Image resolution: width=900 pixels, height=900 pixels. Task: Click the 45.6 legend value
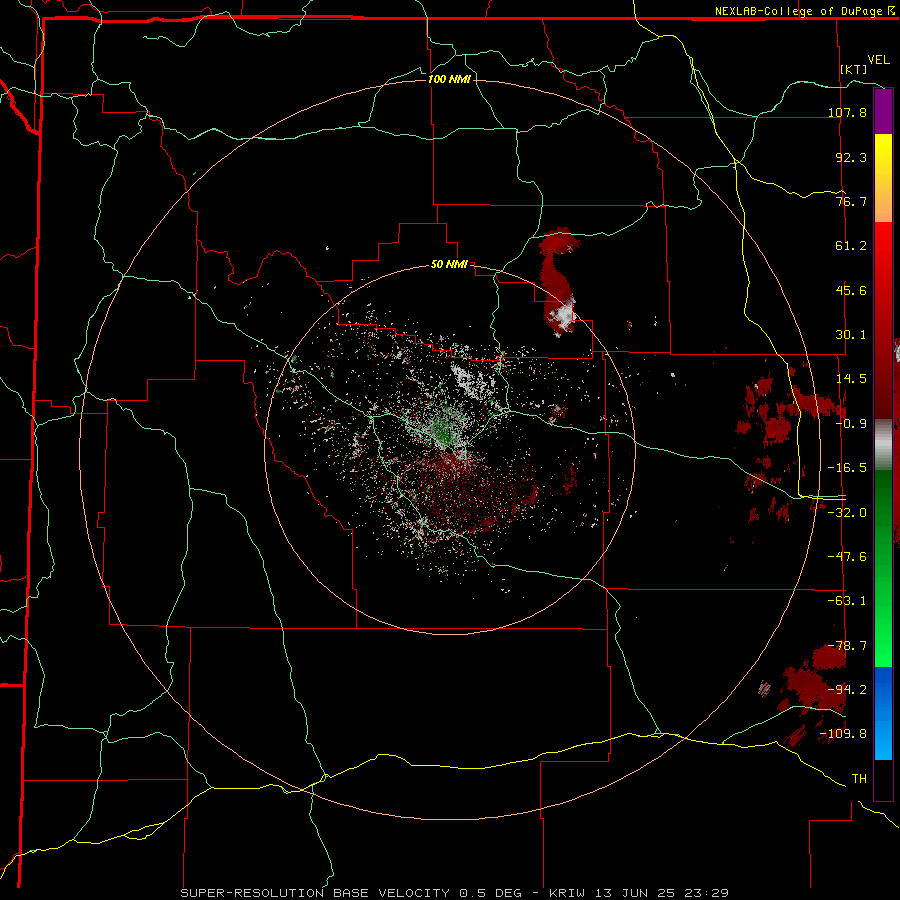coord(851,290)
